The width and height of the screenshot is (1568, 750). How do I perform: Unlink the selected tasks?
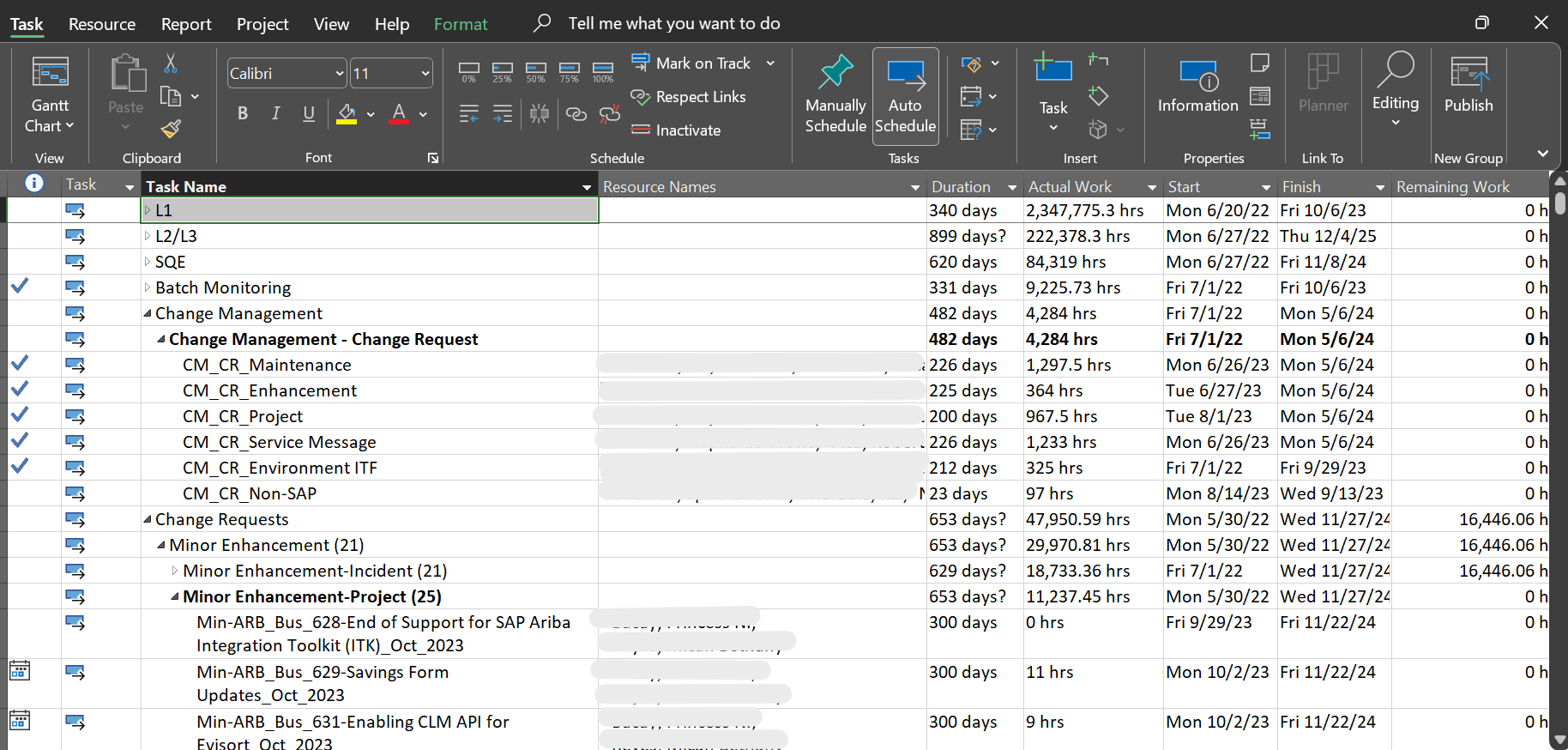[x=610, y=113]
